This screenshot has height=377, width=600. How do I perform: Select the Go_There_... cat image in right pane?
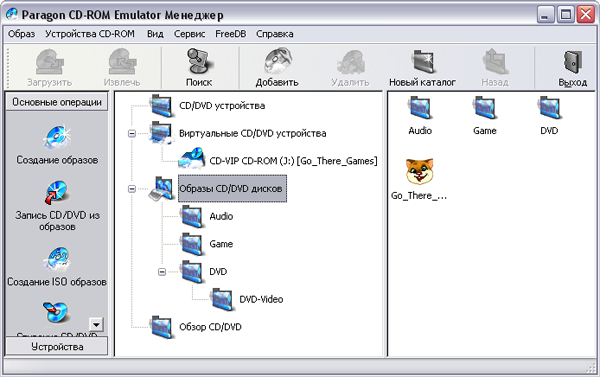(x=419, y=171)
